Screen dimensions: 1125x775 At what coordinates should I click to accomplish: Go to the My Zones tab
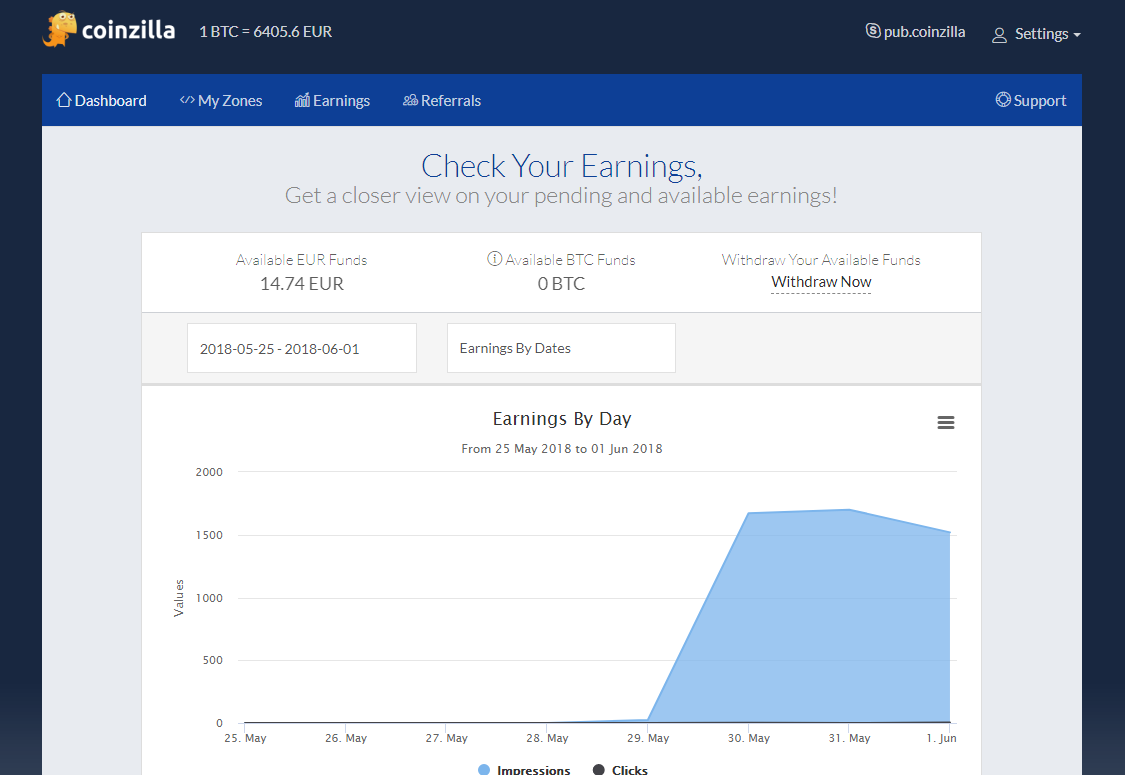click(x=221, y=100)
